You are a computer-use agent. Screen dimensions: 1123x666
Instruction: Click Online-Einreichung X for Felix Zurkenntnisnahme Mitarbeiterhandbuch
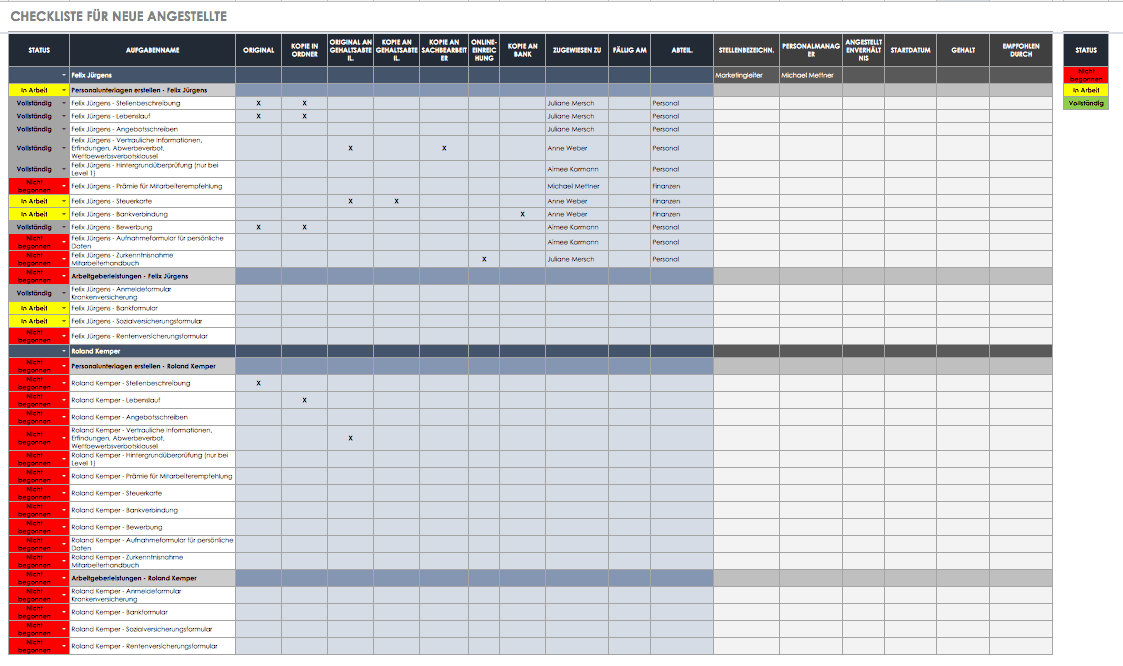484,259
